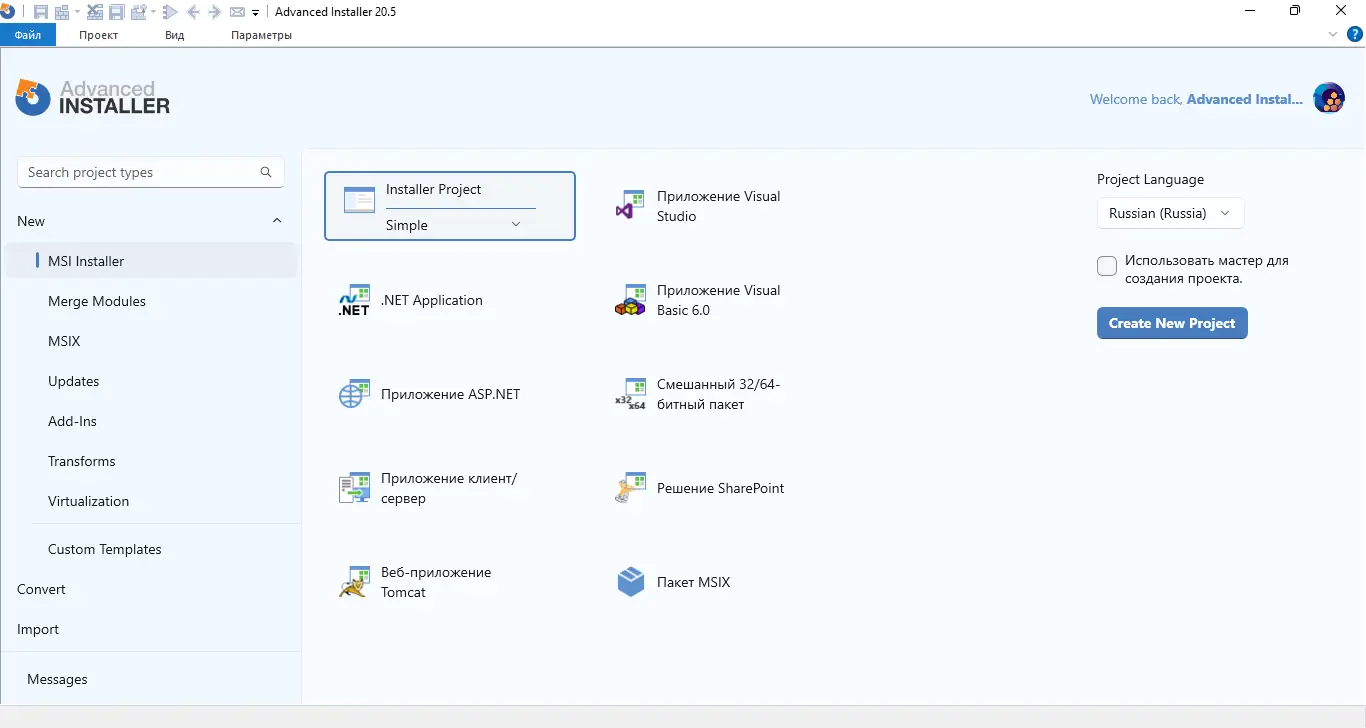1366x728 pixels.
Task: Switch to the Проект ribbon tab
Action: 97,34
